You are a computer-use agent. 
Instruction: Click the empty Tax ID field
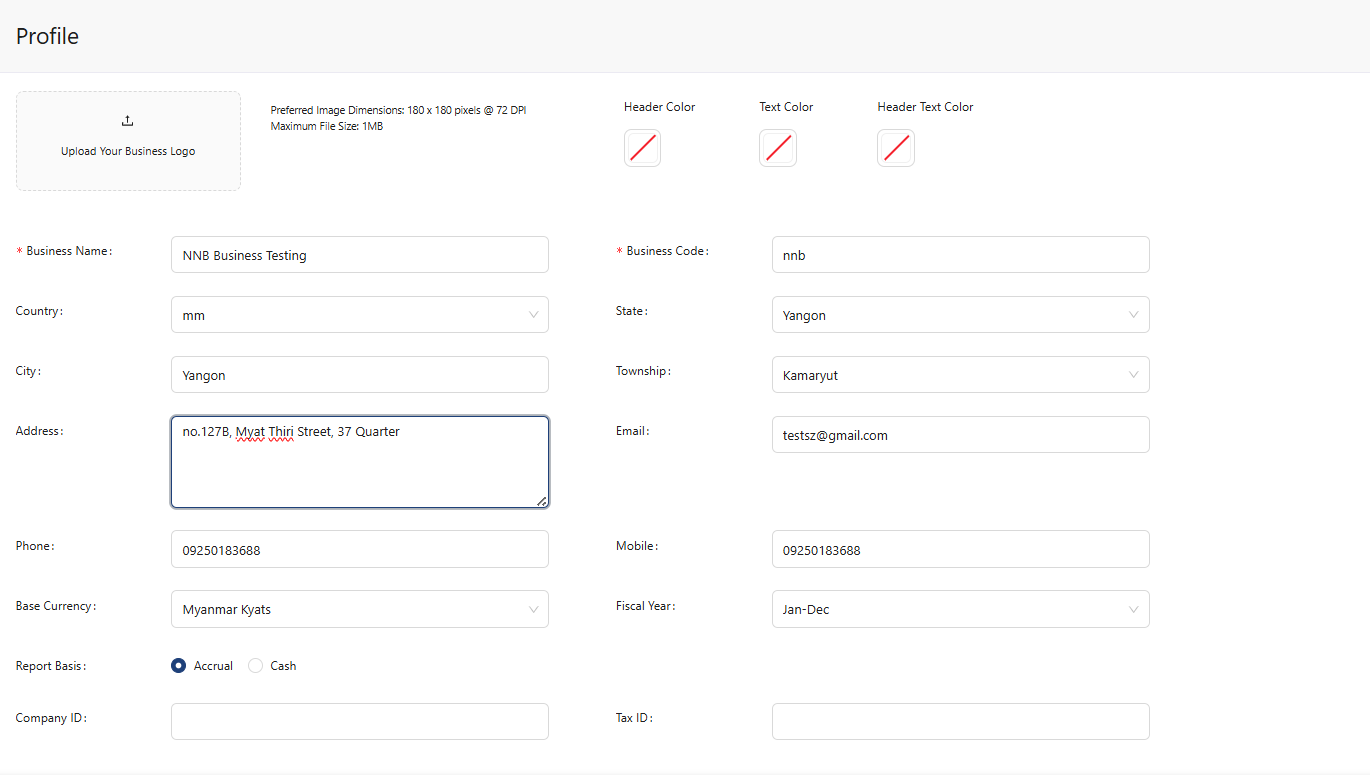pos(959,721)
